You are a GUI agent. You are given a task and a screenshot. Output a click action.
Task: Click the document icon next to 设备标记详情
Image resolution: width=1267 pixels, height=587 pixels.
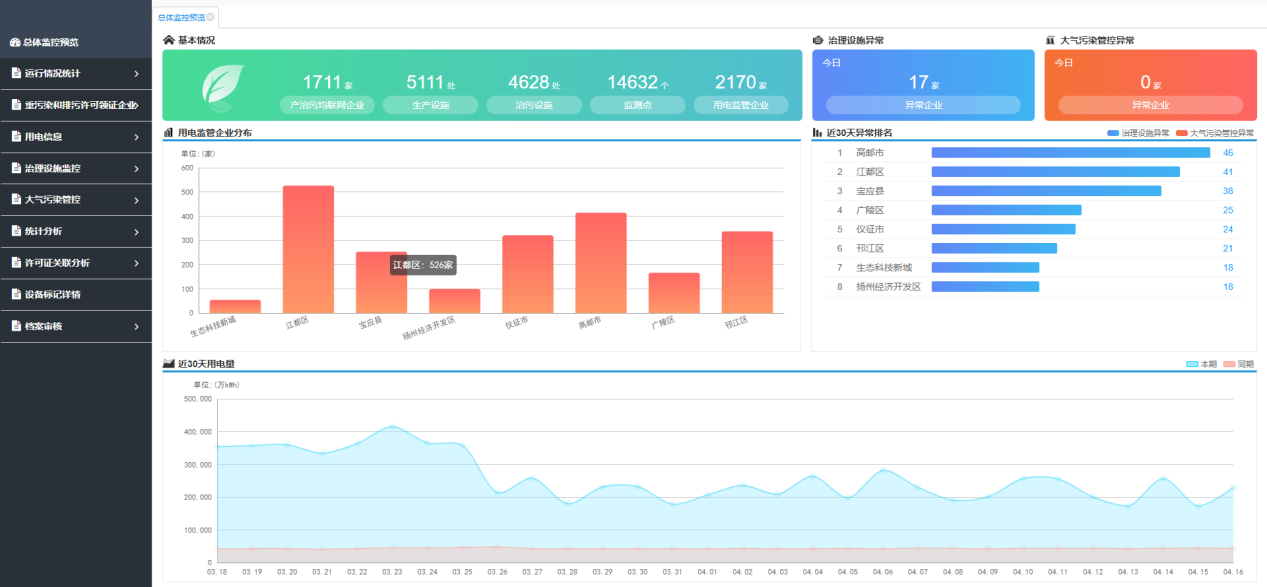[16, 294]
